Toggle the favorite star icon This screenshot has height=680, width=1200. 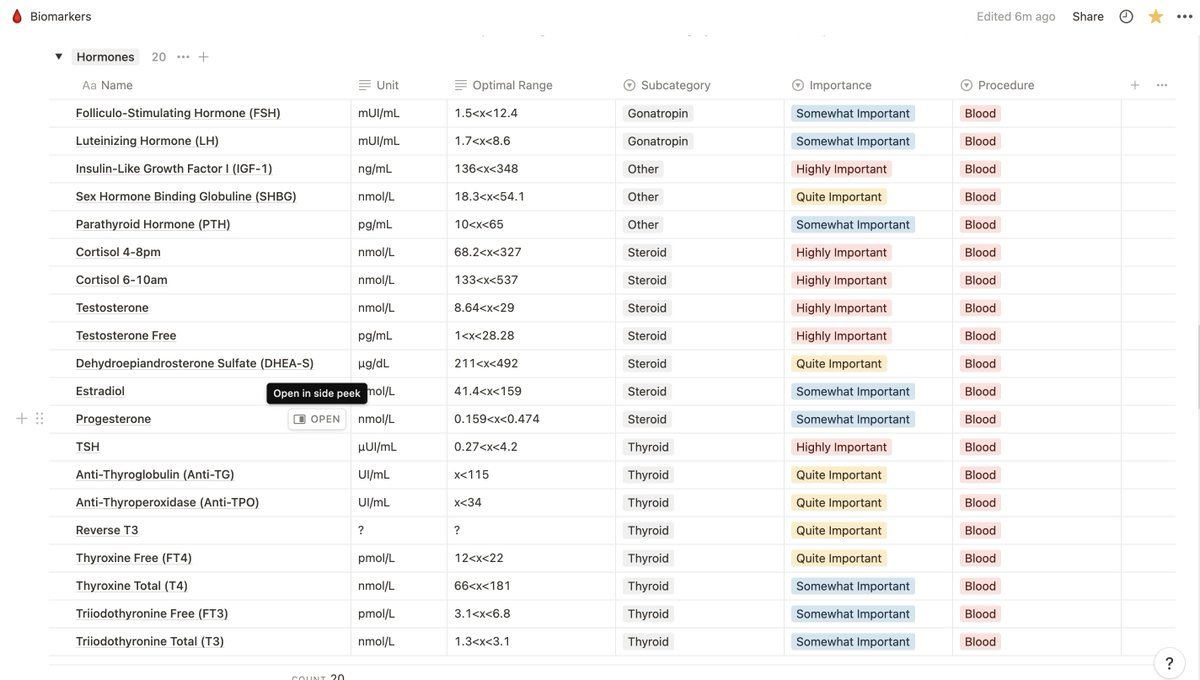tap(1155, 16)
